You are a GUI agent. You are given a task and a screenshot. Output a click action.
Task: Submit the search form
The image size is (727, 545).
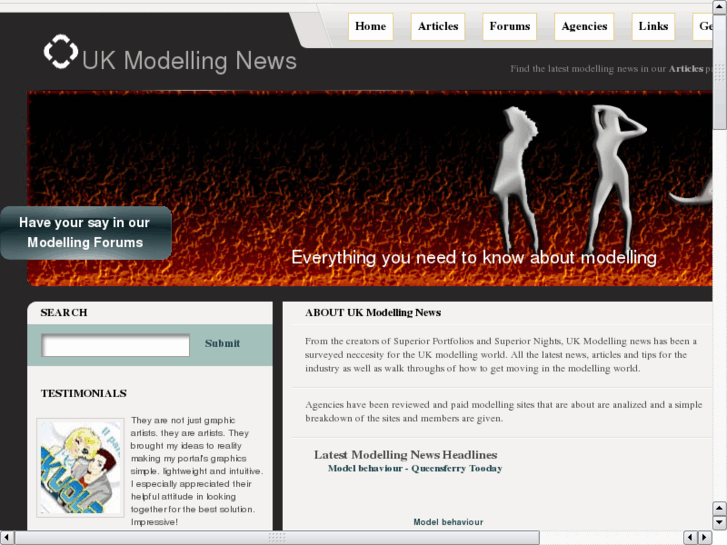point(223,344)
